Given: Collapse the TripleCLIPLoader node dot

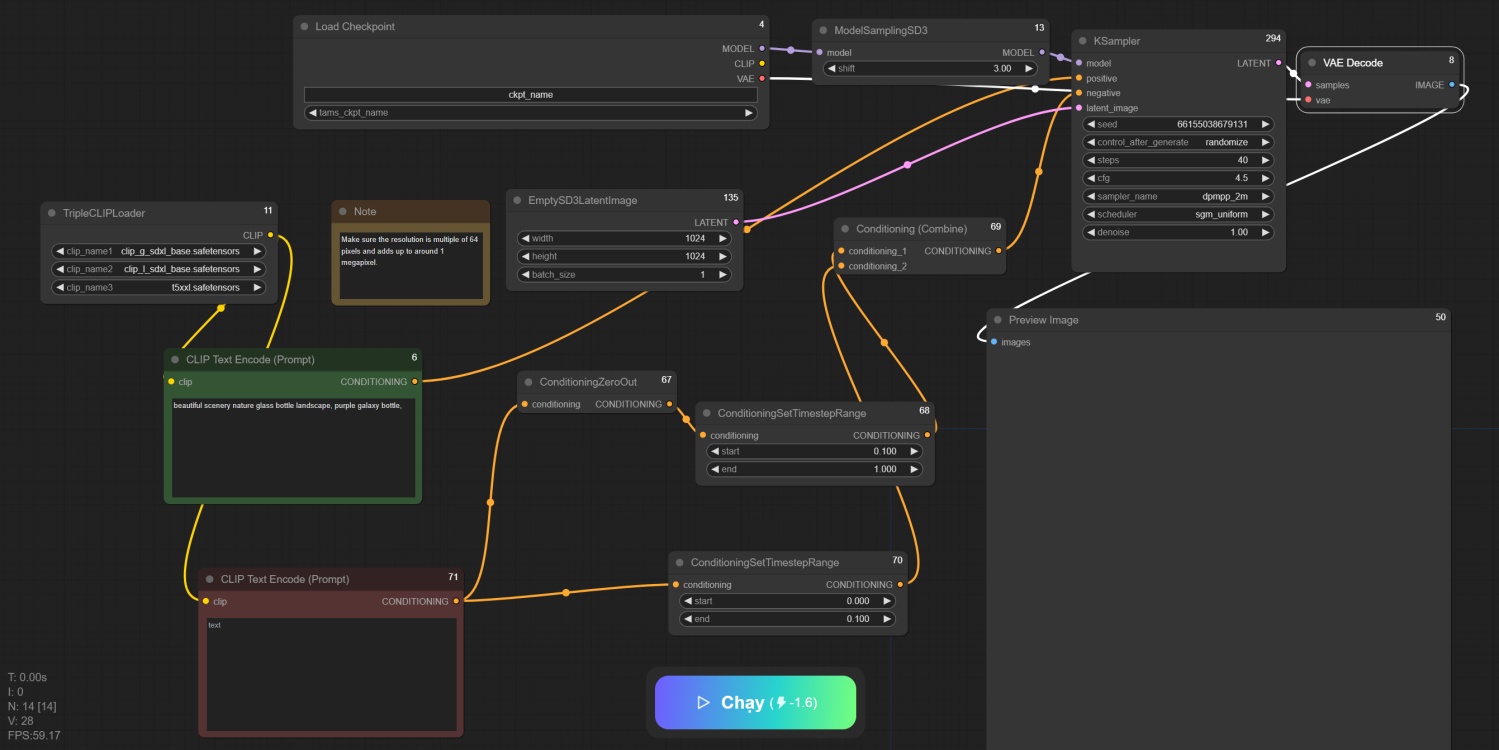Looking at the screenshot, I should tap(51, 213).
